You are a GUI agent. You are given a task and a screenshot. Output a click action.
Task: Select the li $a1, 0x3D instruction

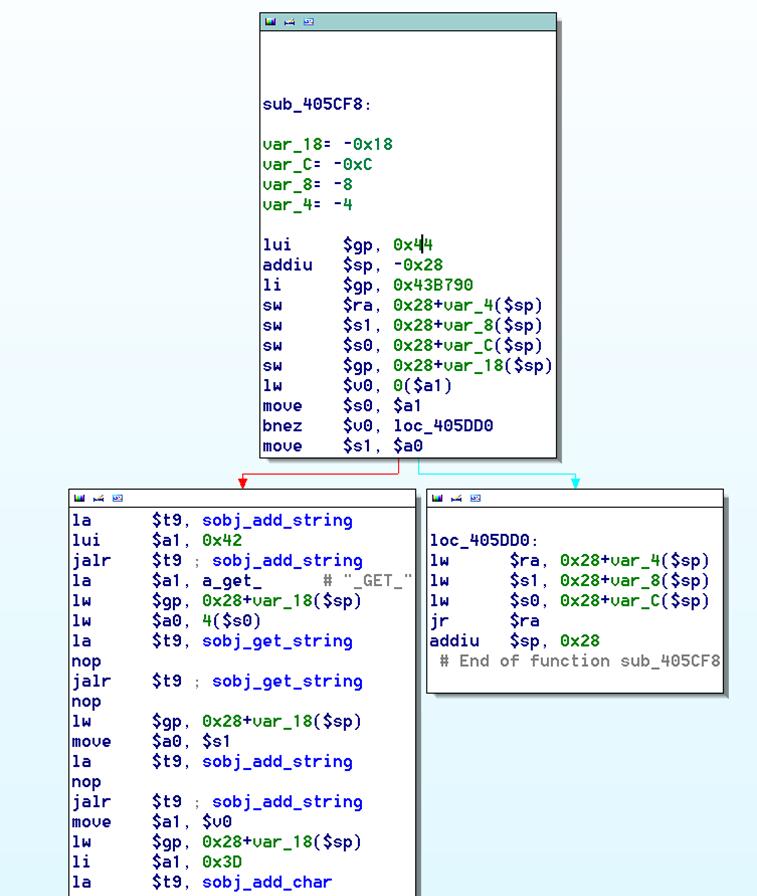tap(157, 862)
